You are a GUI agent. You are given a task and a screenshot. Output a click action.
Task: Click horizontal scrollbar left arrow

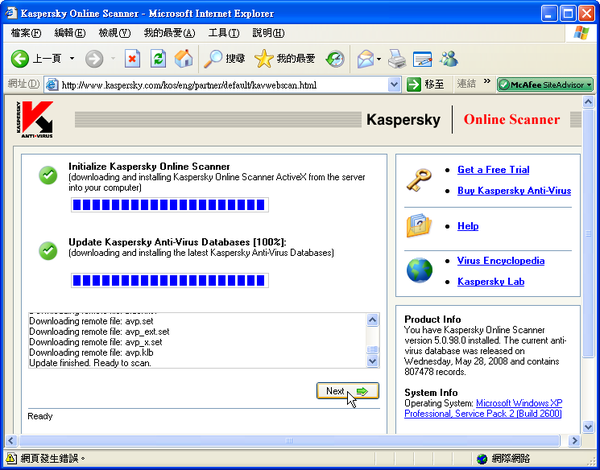tap(11, 441)
